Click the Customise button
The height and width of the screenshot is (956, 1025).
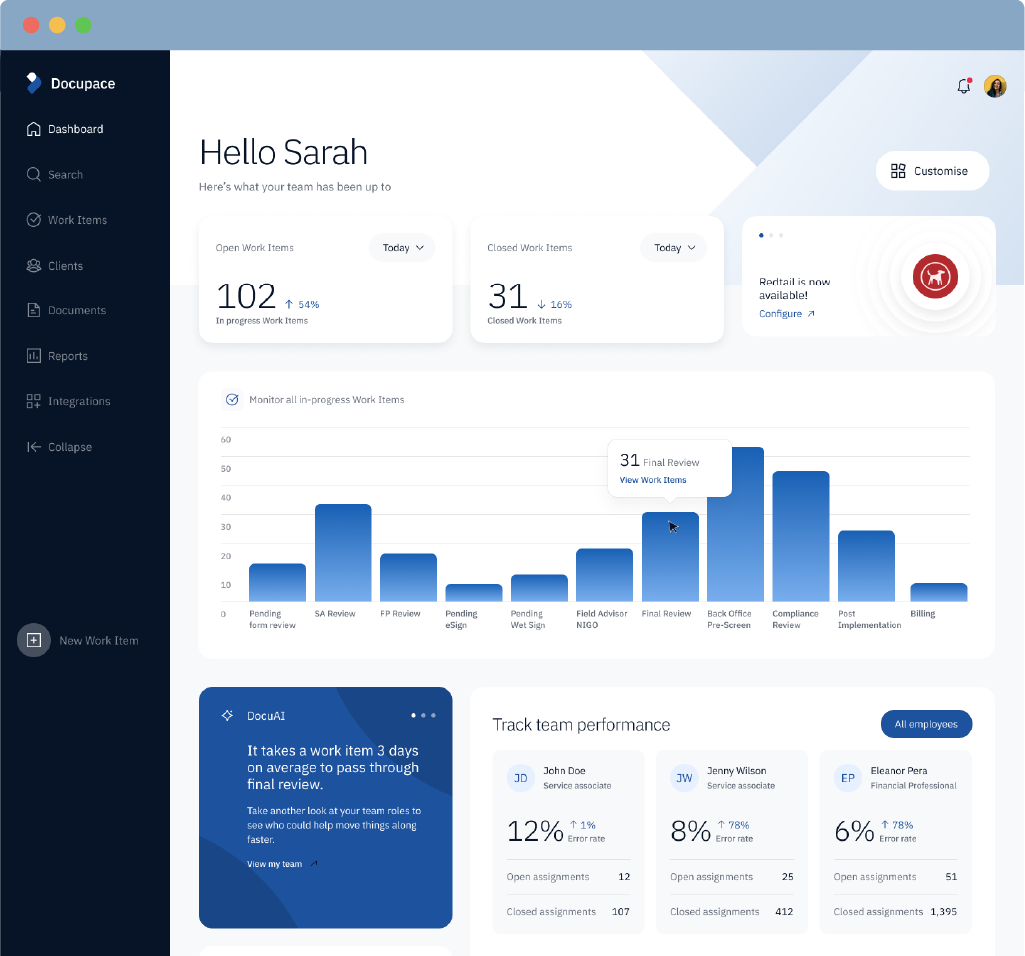(932, 171)
